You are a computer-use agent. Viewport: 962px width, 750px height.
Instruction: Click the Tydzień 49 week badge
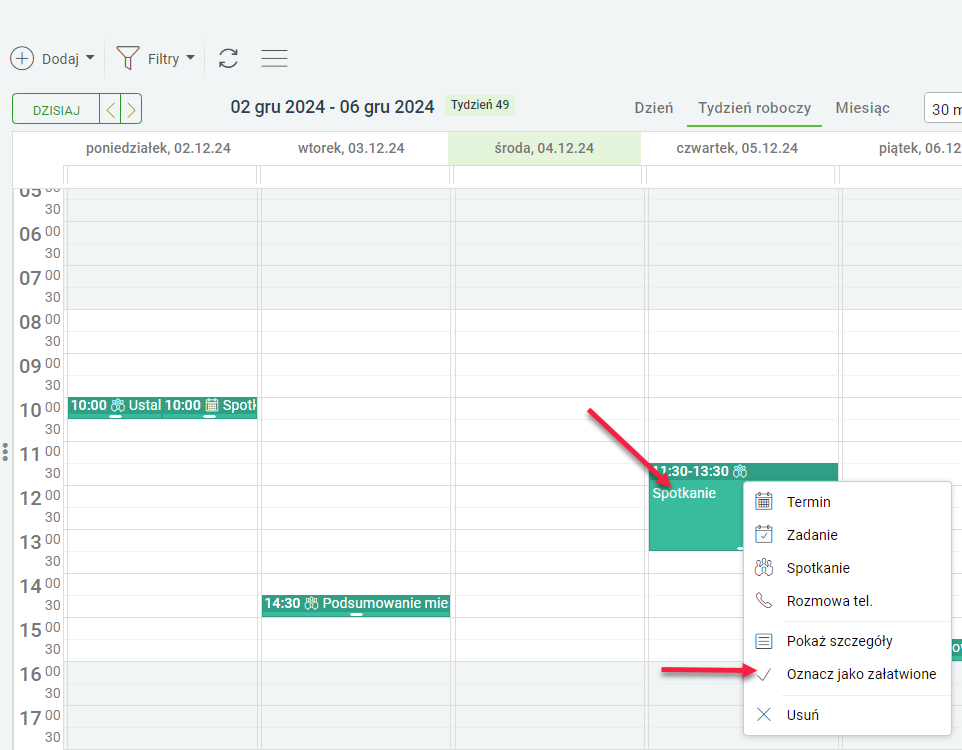pos(480,105)
